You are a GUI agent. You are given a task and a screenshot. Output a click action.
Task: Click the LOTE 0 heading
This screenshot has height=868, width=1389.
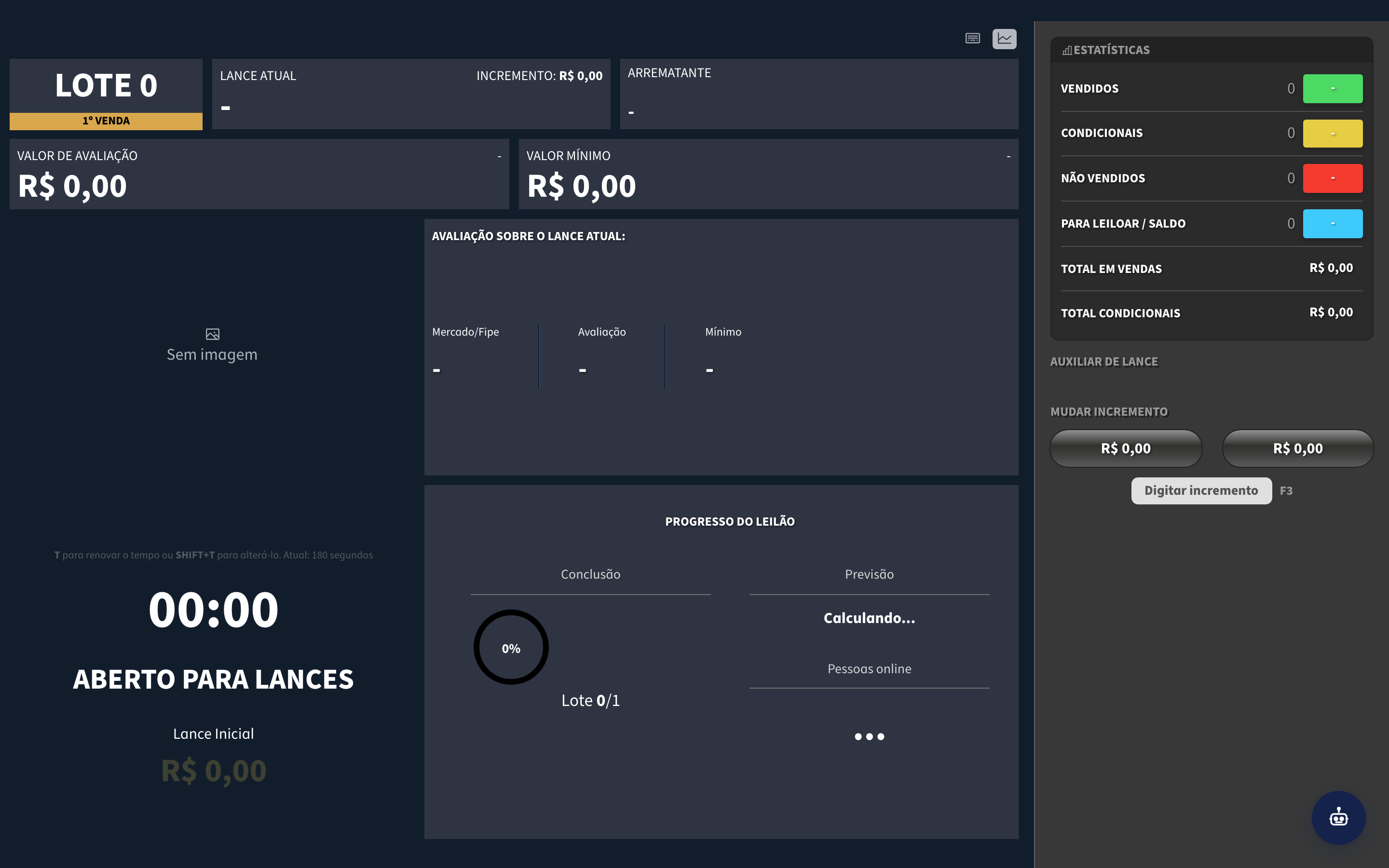(106, 85)
